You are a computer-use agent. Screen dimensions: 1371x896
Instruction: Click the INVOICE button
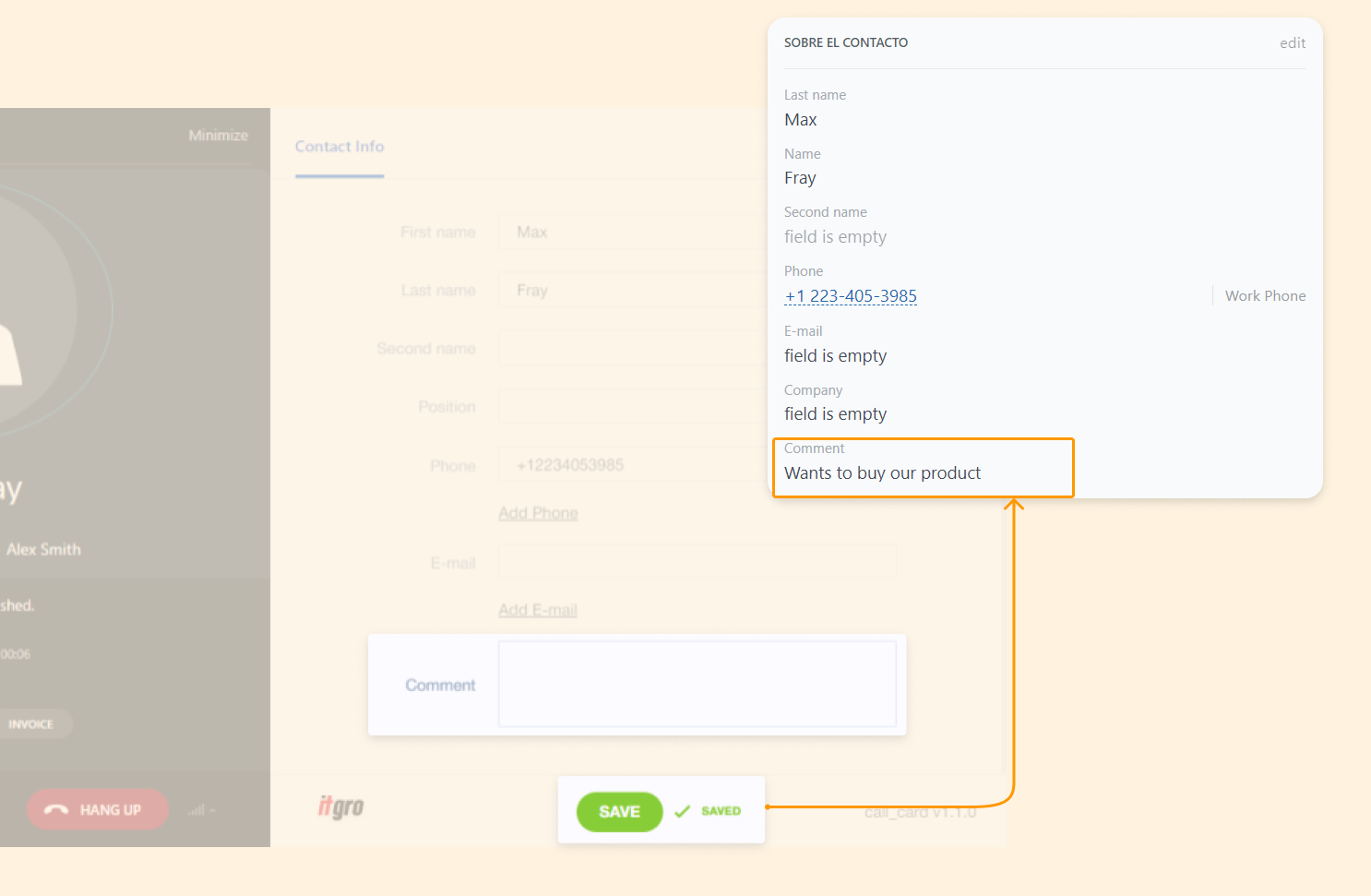(31, 724)
